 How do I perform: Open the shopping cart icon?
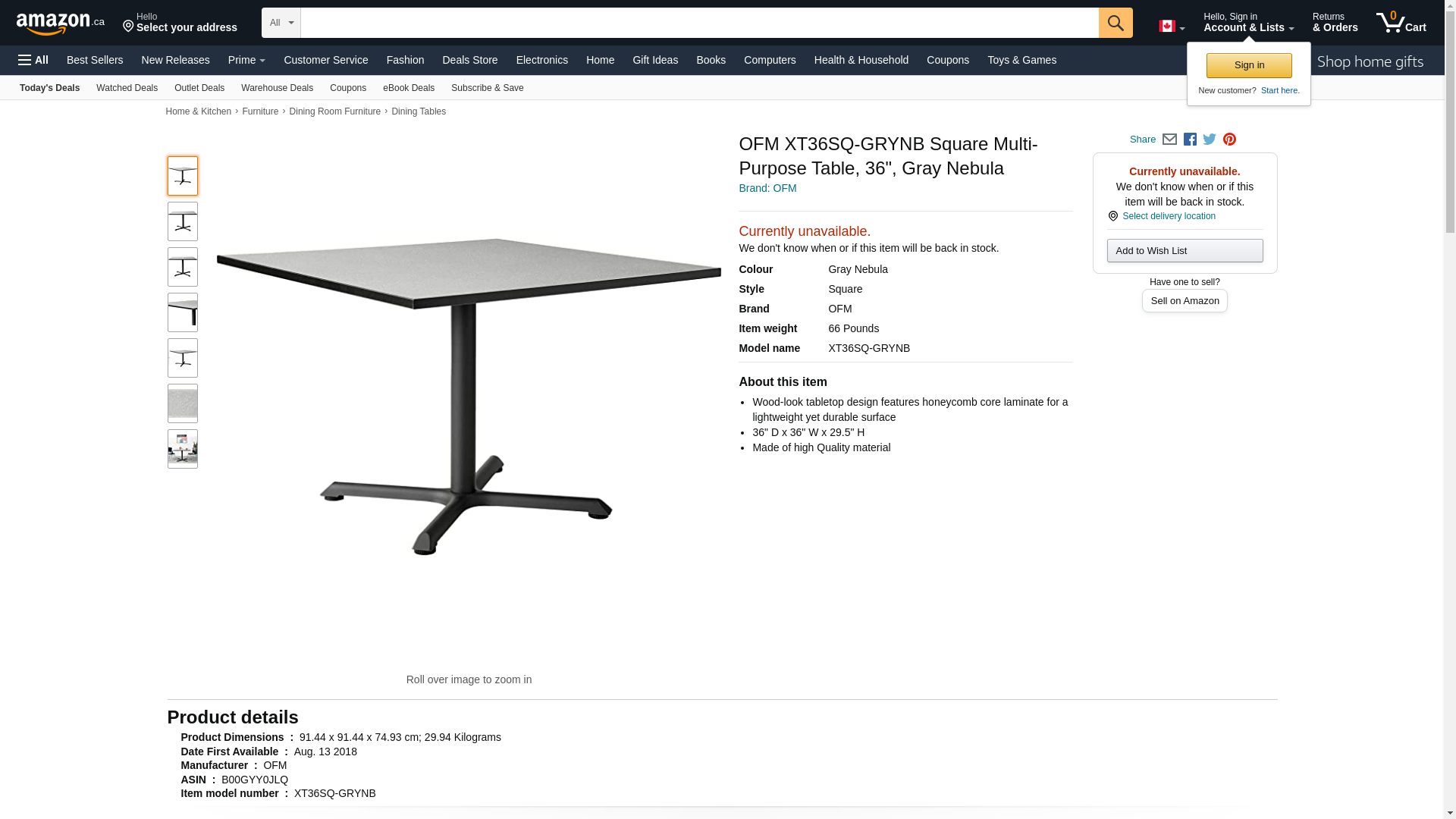[x=1401, y=22]
